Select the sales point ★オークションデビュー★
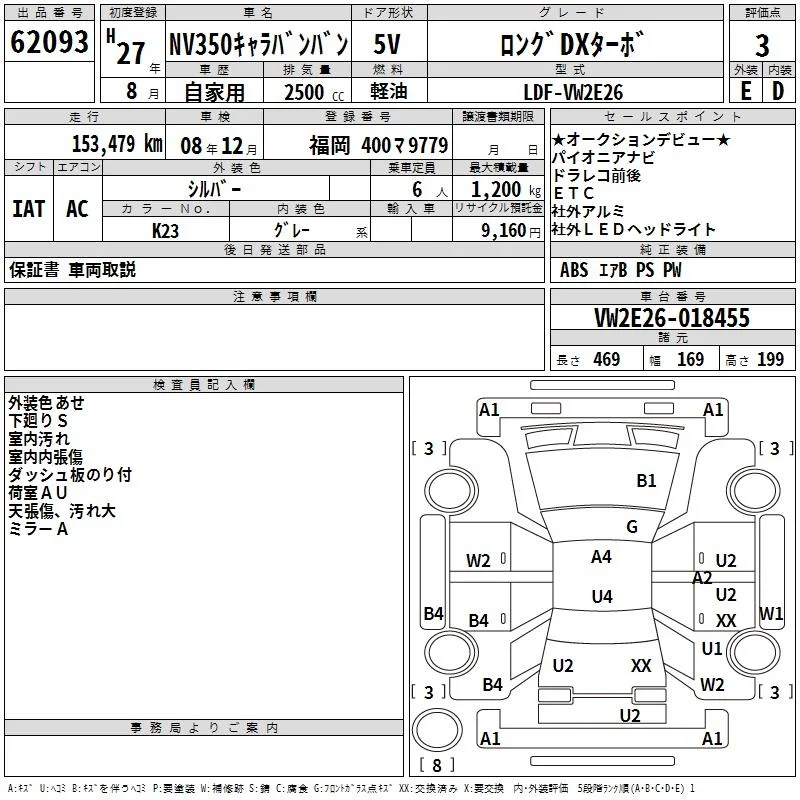 (x=641, y=140)
